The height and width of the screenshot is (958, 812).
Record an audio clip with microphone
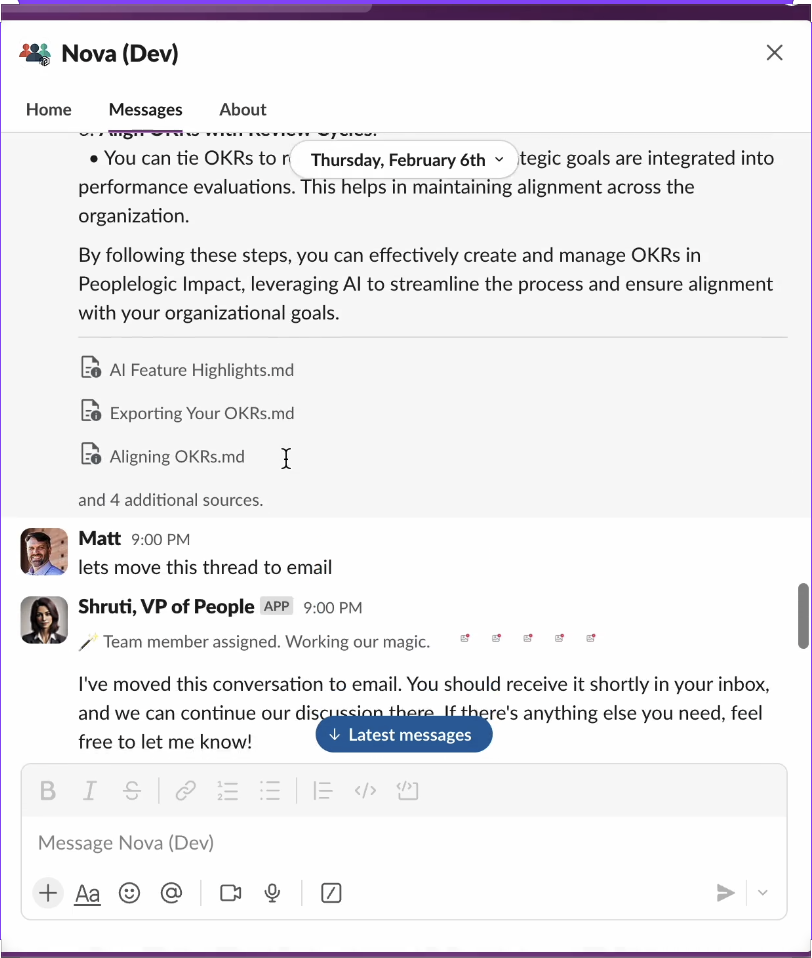(272, 893)
